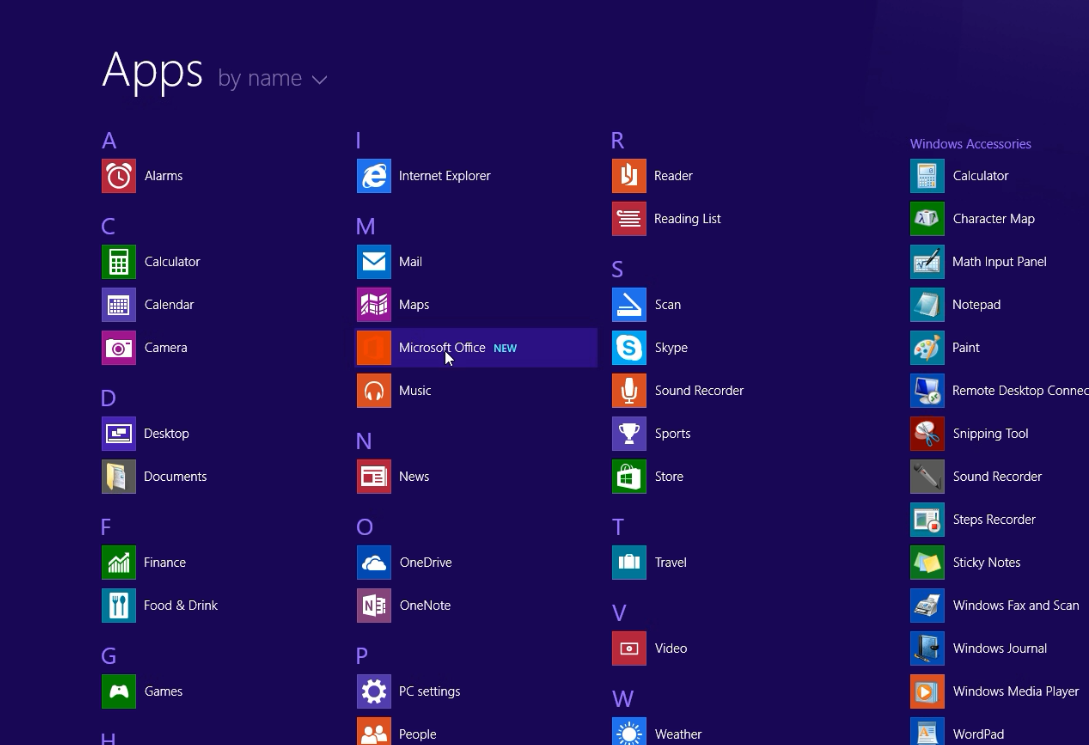Launch the Scan app icon
Viewport: 1089px width, 745px height.
(629, 305)
